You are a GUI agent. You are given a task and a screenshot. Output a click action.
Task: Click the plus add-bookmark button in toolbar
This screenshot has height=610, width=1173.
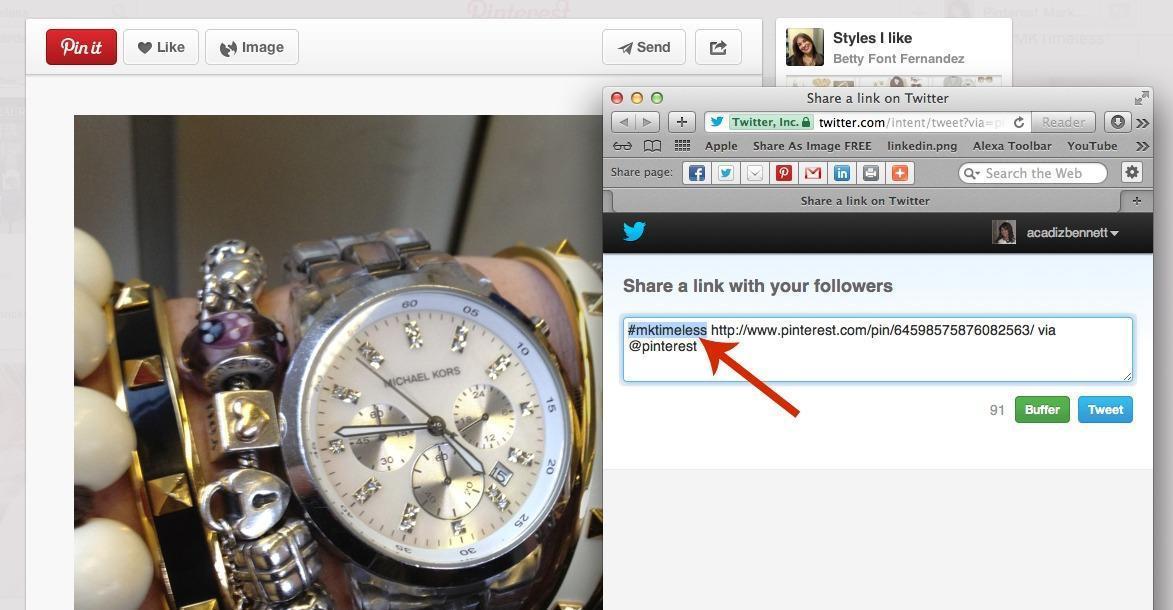pos(682,122)
